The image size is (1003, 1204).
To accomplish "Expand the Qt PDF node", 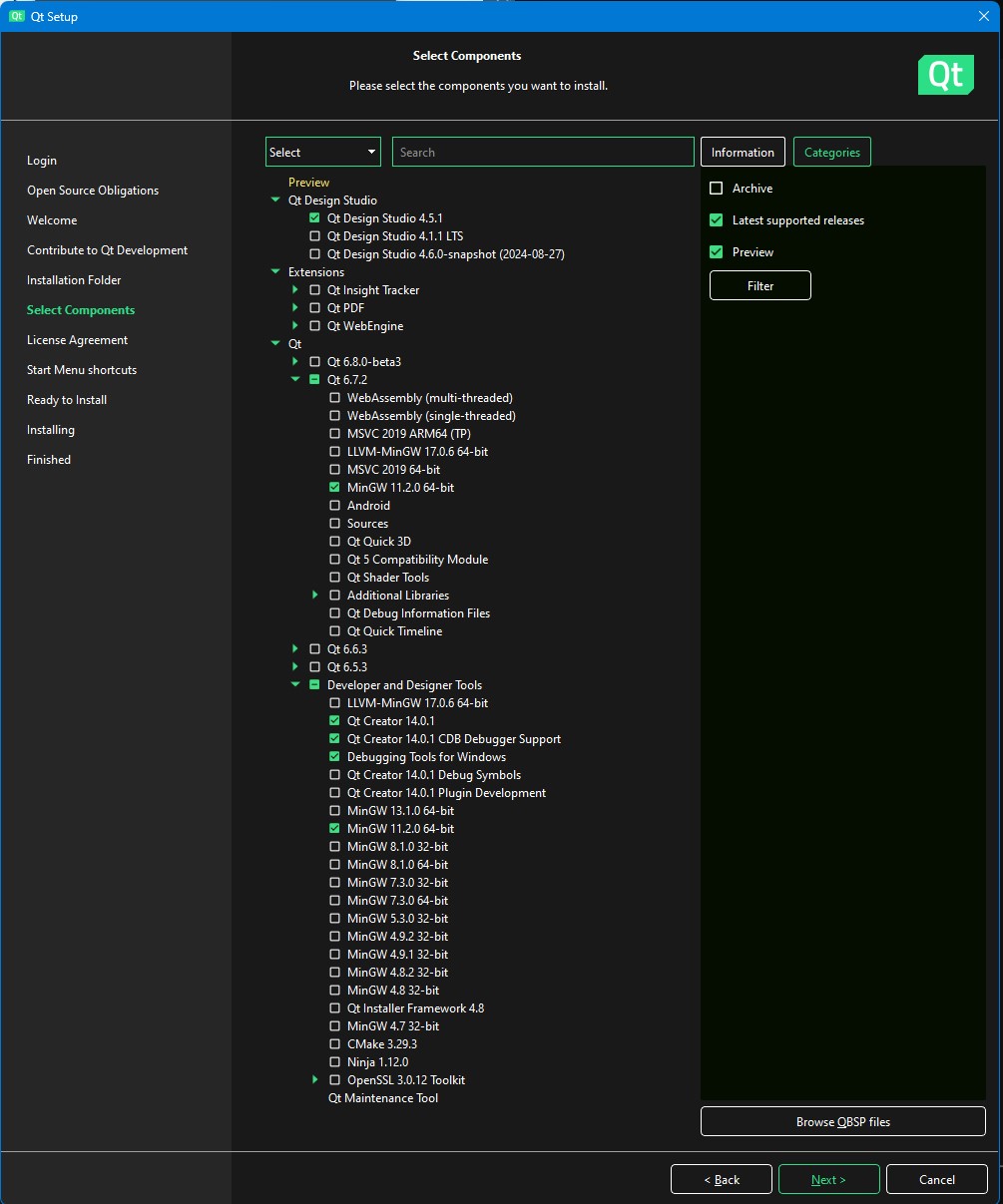I will coord(295,308).
